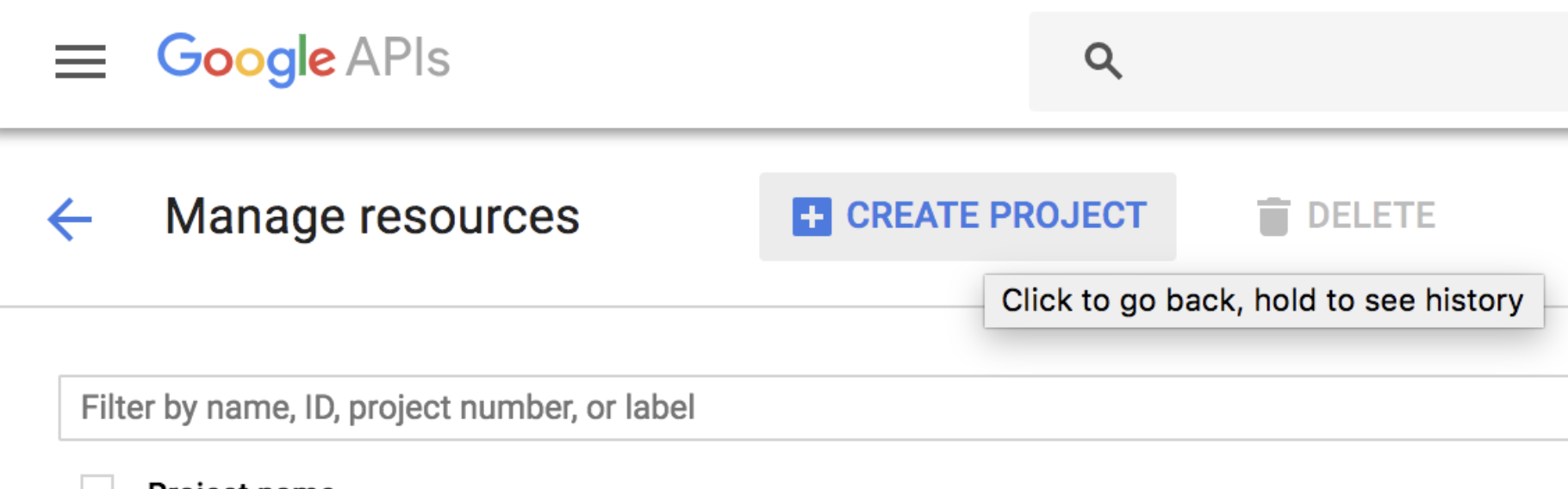
Task: Click the Project name column header
Action: [x=240, y=484]
